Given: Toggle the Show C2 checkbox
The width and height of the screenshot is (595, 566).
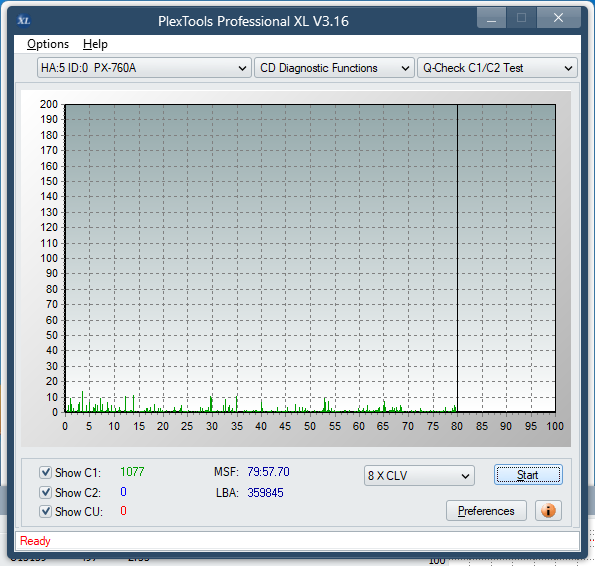Looking at the screenshot, I should click(x=45, y=492).
